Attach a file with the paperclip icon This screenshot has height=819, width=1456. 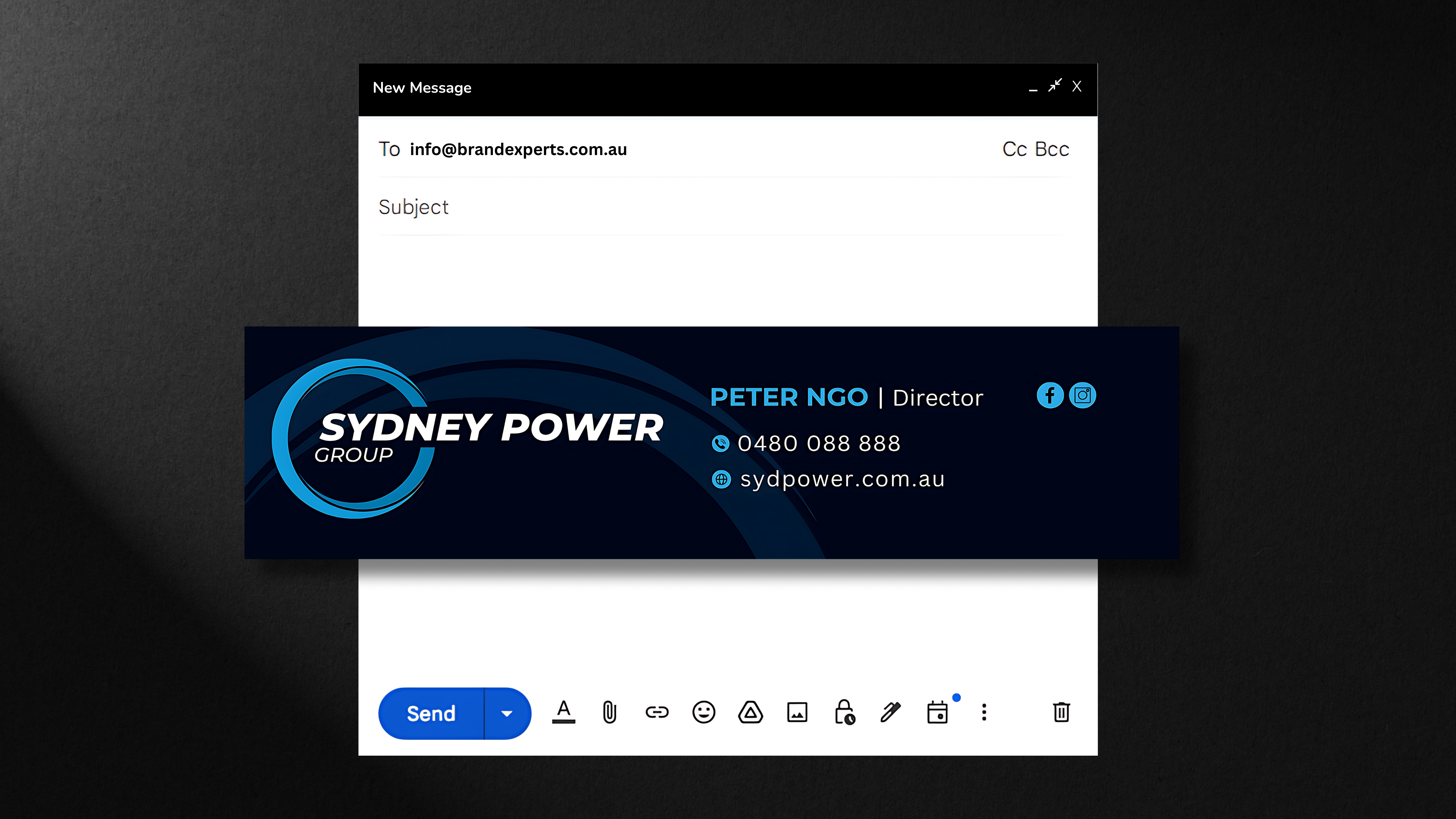pyautogui.click(x=610, y=712)
